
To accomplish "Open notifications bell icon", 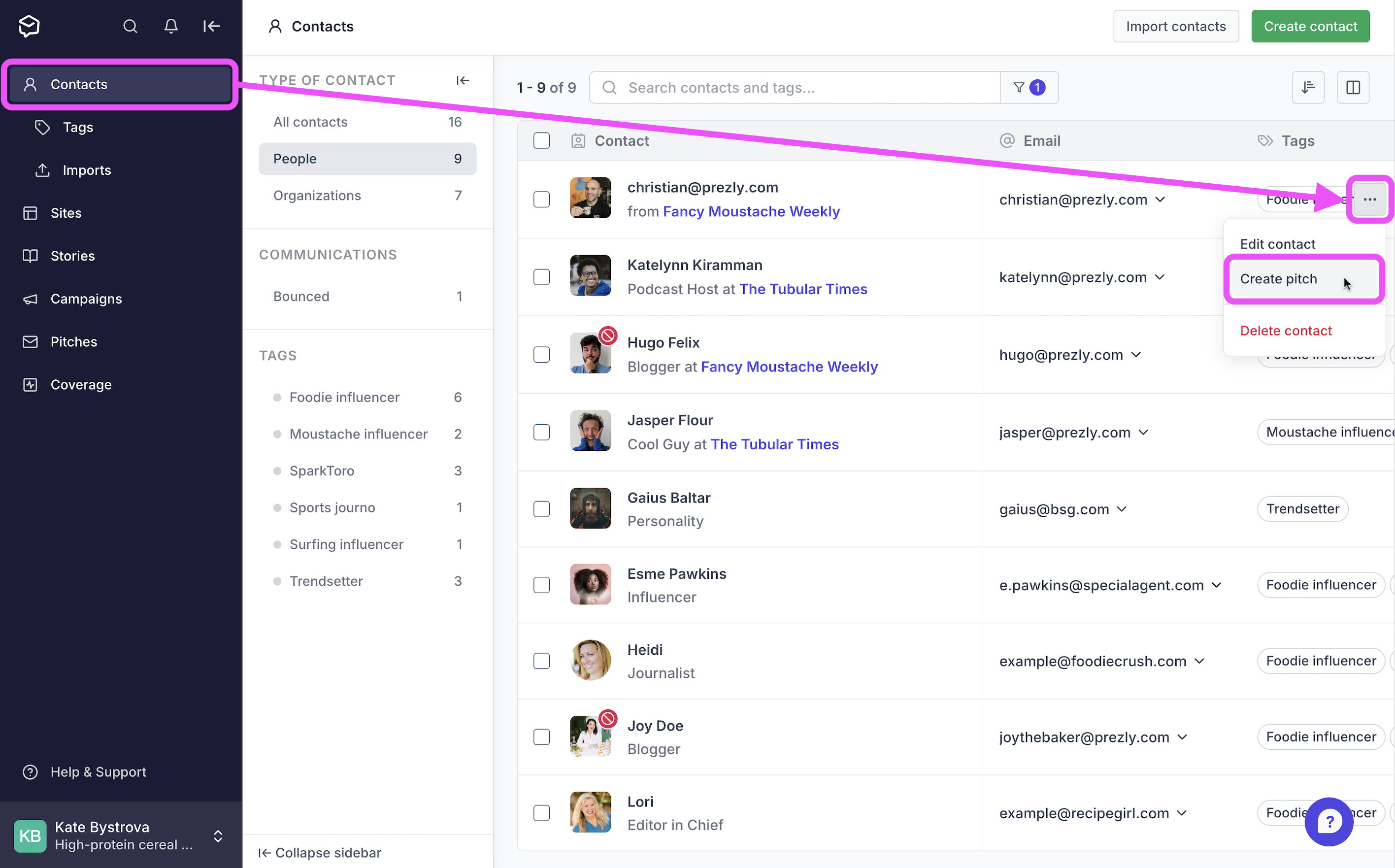I will pos(171,27).
